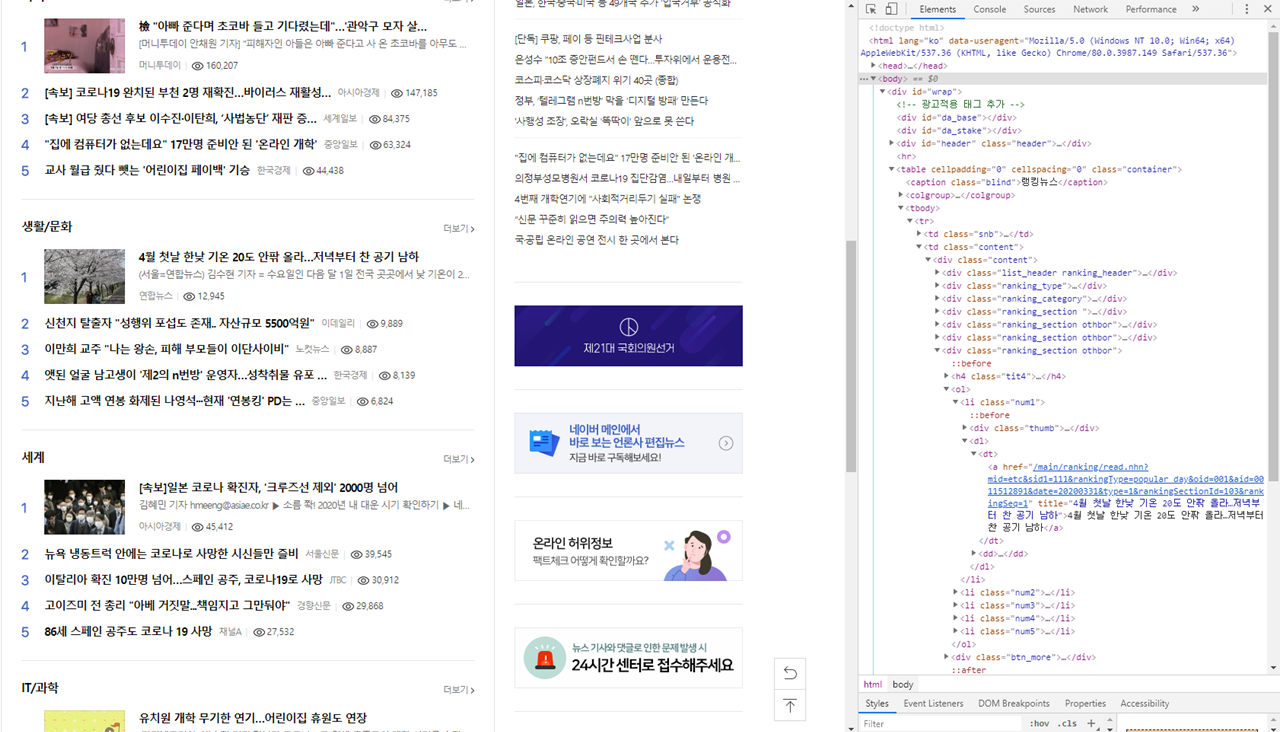This screenshot has height=732, width=1280.
Task: Expand the colgroup element node
Action: tap(901, 195)
